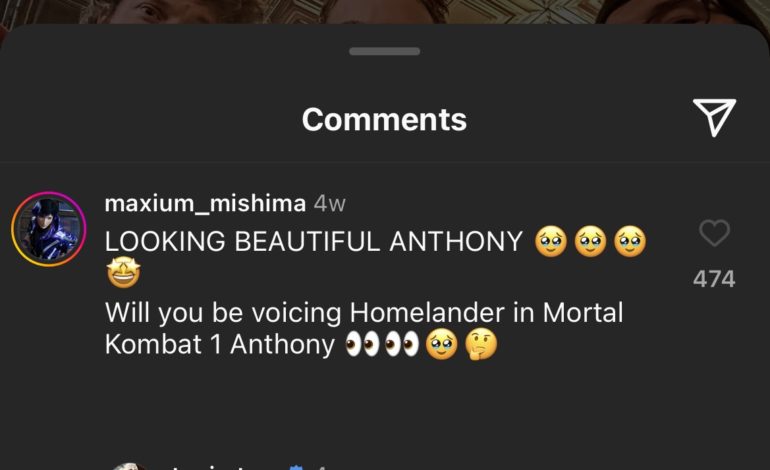
Task: Open the maxium_mishima username link
Action: (x=205, y=203)
